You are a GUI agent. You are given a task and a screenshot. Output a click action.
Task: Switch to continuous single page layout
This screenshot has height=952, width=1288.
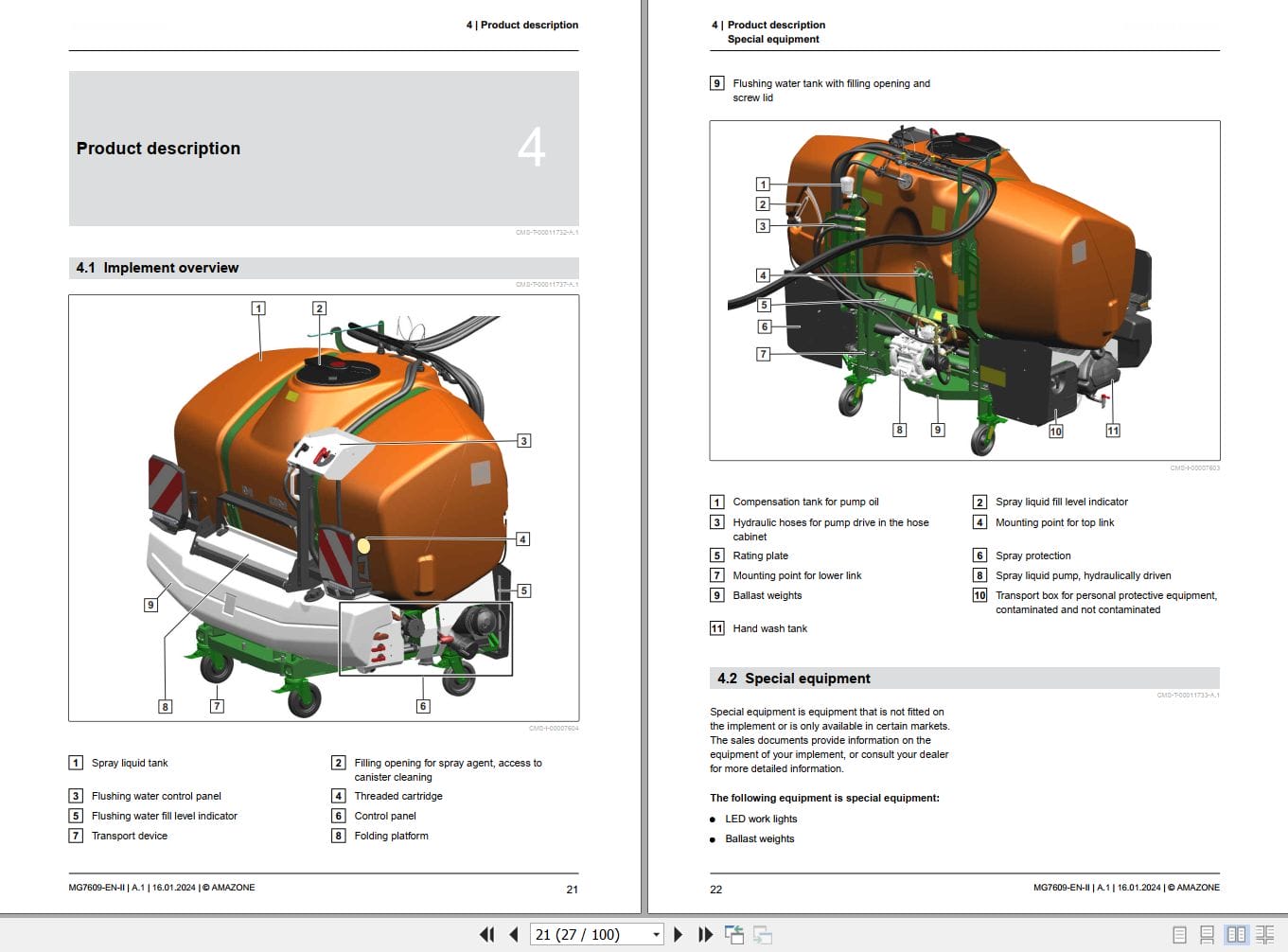point(1207,935)
